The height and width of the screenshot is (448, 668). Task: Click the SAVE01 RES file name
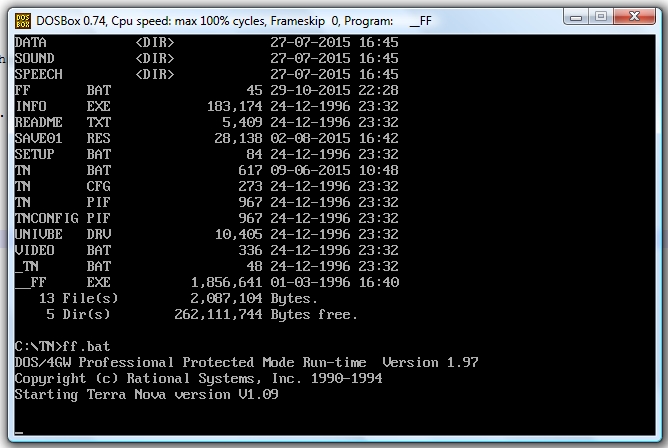pyautogui.click(x=63, y=138)
